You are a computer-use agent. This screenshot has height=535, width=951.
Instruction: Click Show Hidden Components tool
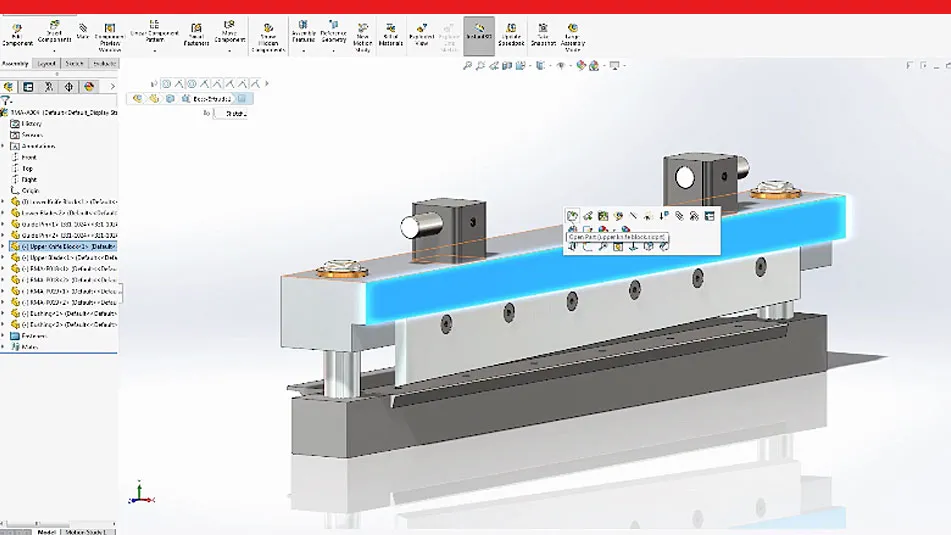coord(268,38)
